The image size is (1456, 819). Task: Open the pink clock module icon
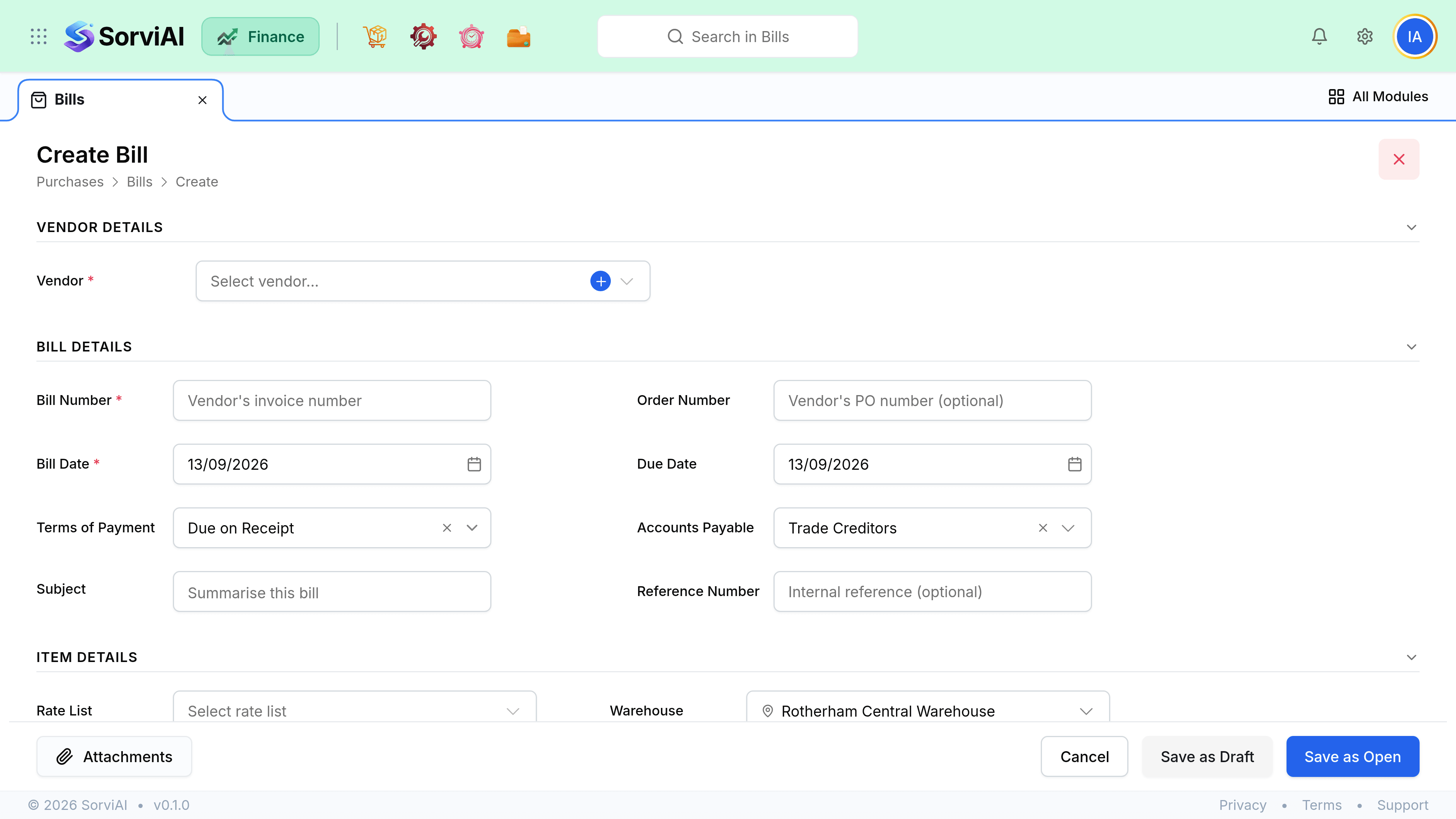click(x=471, y=37)
